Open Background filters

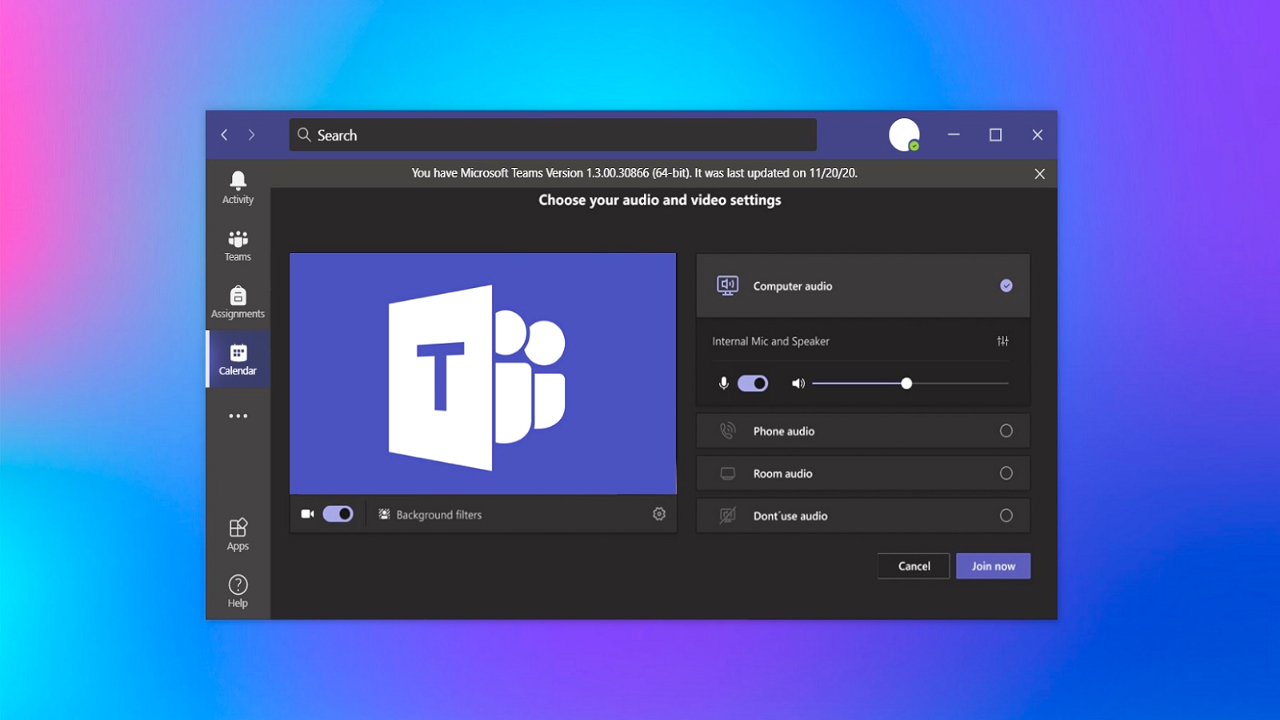pos(430,515)
